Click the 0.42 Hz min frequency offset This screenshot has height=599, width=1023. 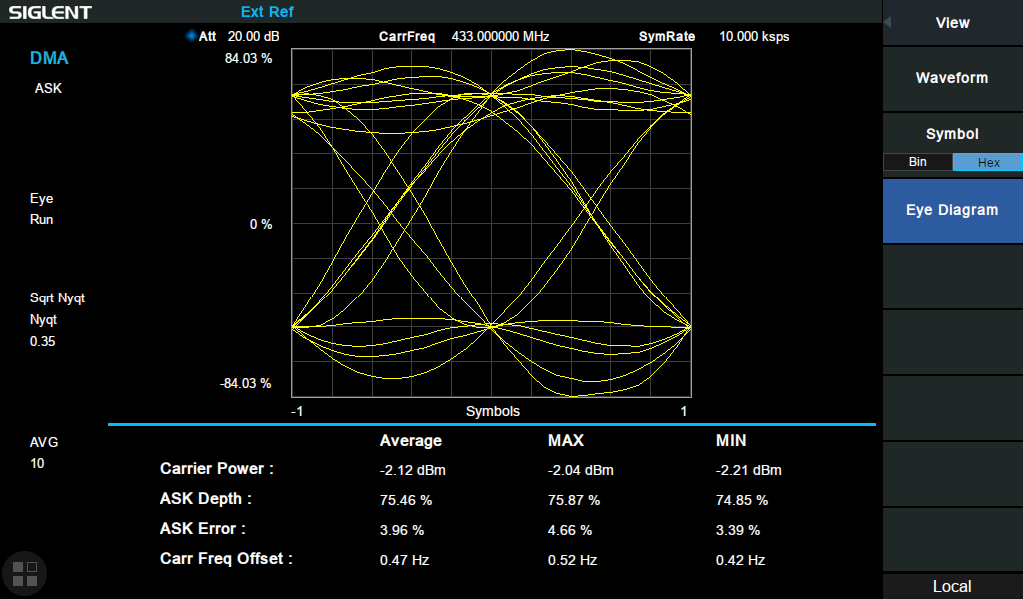tap(741, 560)
